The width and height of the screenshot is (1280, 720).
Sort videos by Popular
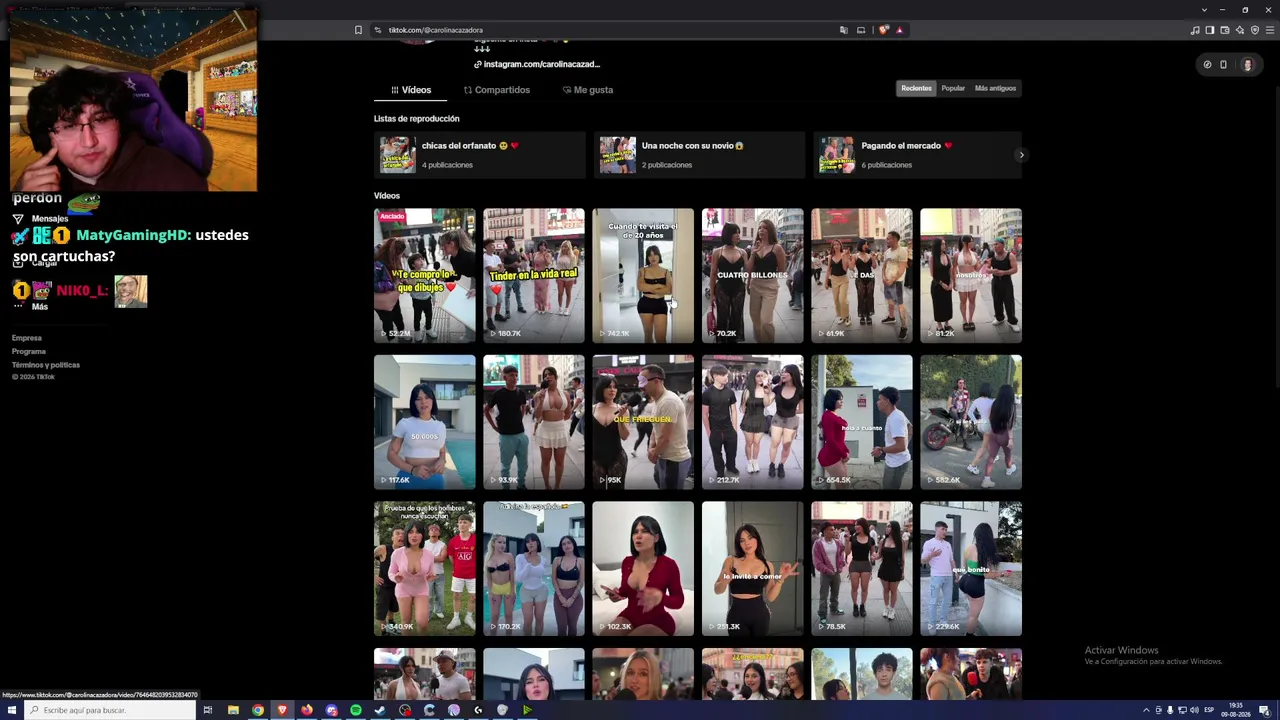coord(953,88)
